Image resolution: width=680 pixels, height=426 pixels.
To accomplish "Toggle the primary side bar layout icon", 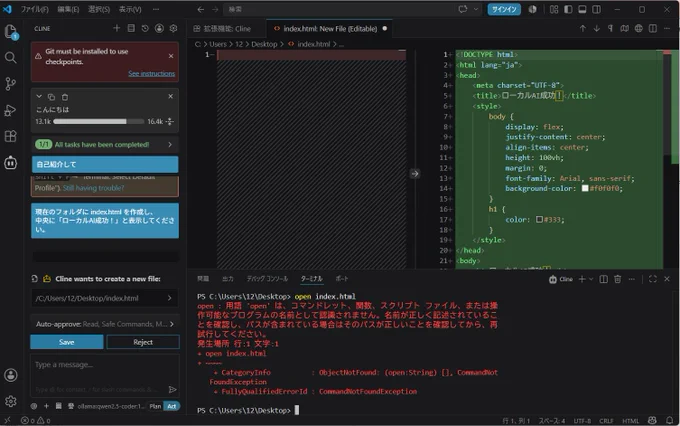I will point(568,9).
